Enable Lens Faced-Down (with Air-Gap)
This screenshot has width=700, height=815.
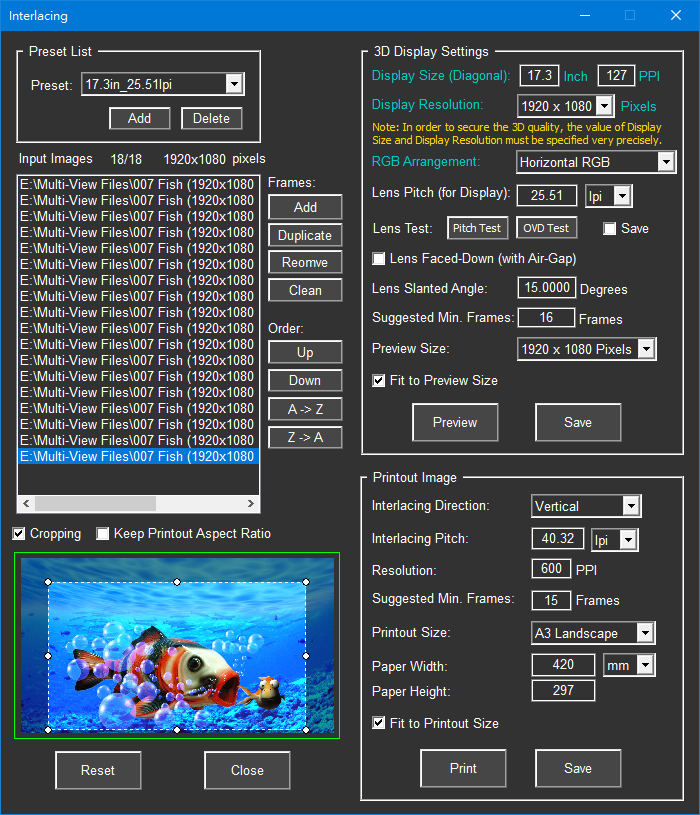[x=379, y=258]
